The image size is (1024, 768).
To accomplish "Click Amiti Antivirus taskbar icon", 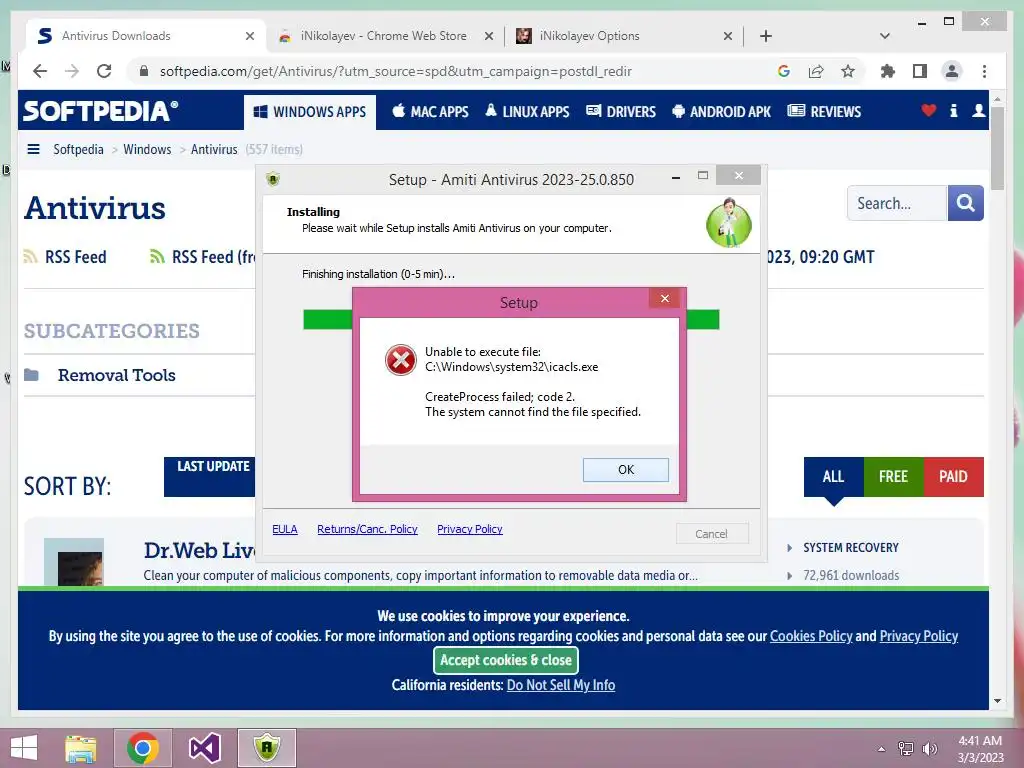I will [266, 748].
